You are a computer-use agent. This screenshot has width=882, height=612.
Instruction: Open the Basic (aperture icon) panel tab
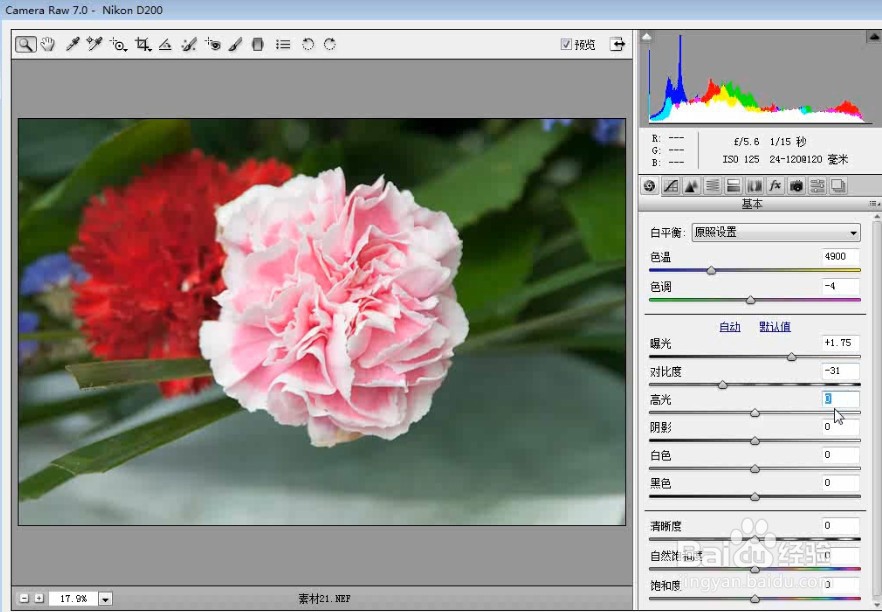(650, 186)
